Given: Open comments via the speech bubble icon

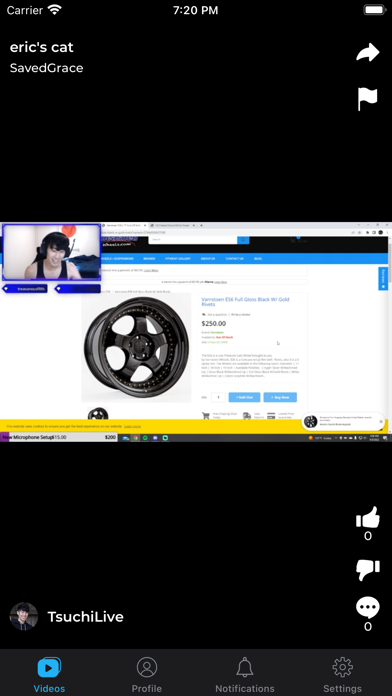Looking at the screenshot, I should tap(368, 608).
